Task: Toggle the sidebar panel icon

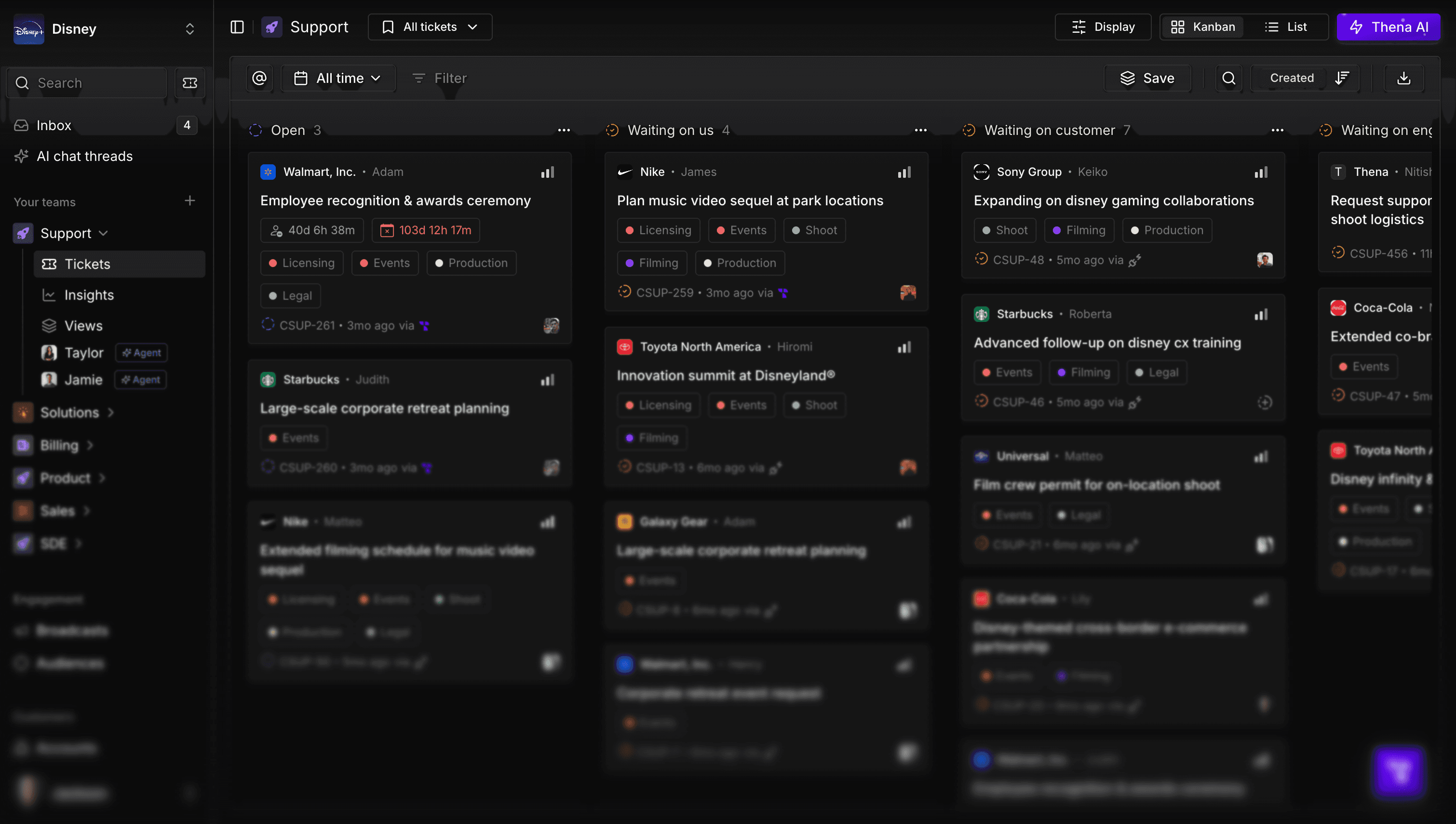Action: point(237,27)
